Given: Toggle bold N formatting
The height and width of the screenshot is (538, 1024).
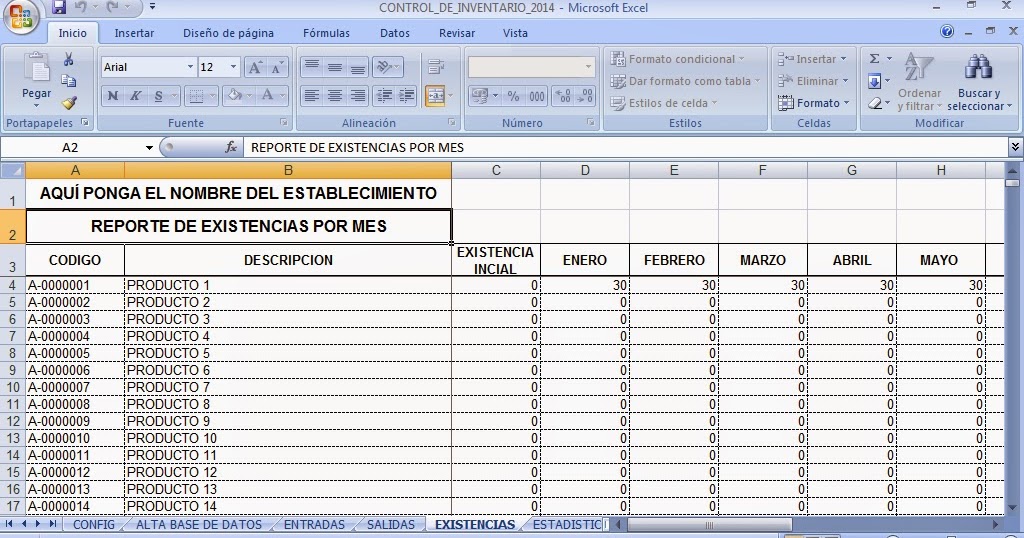Looking at the screenshot, I should point(113,96).
